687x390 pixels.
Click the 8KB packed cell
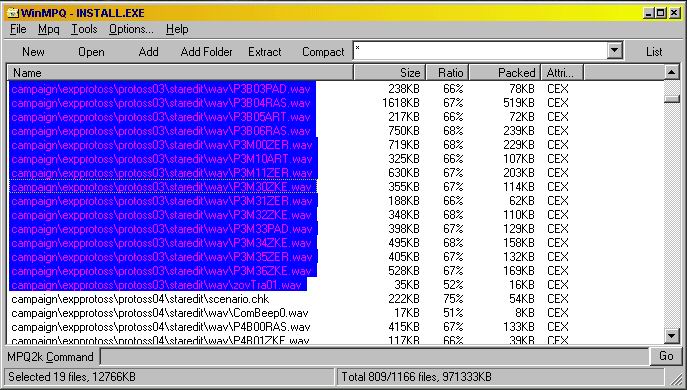pos(525,313)
